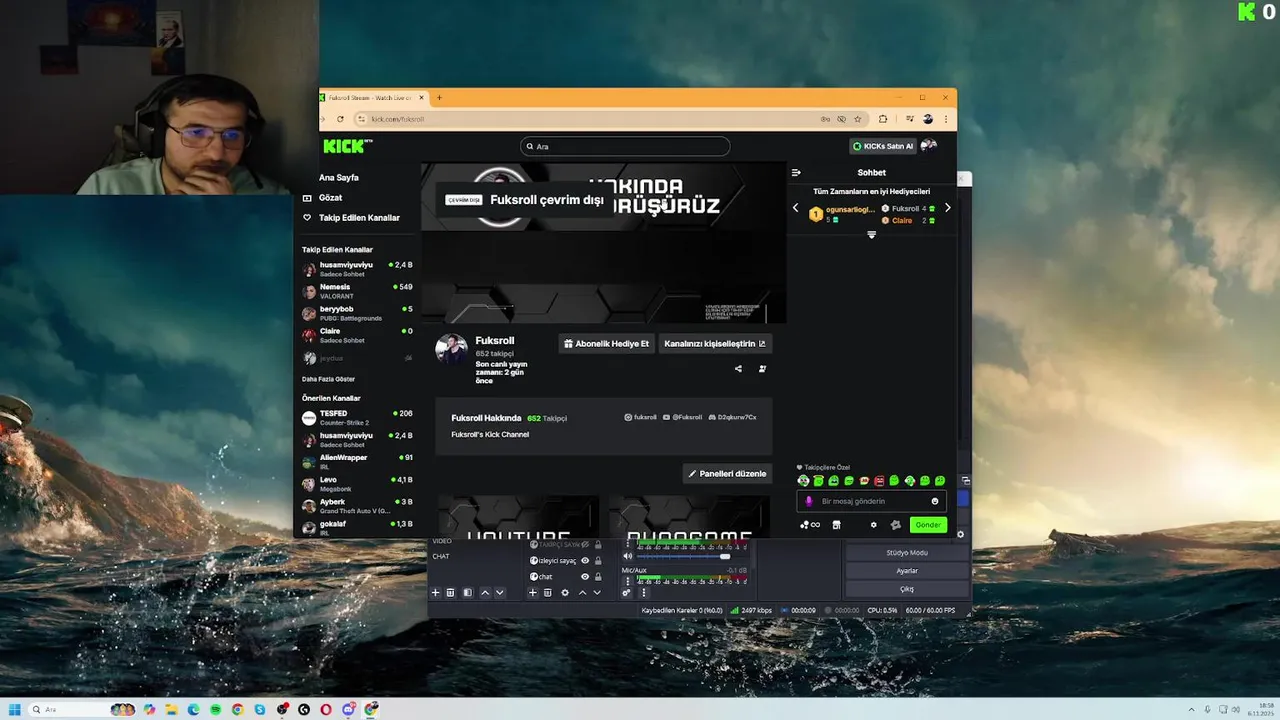Mute desktop audio with the speaker icon in OBS

pyautogui.click(x=627, y=556)
